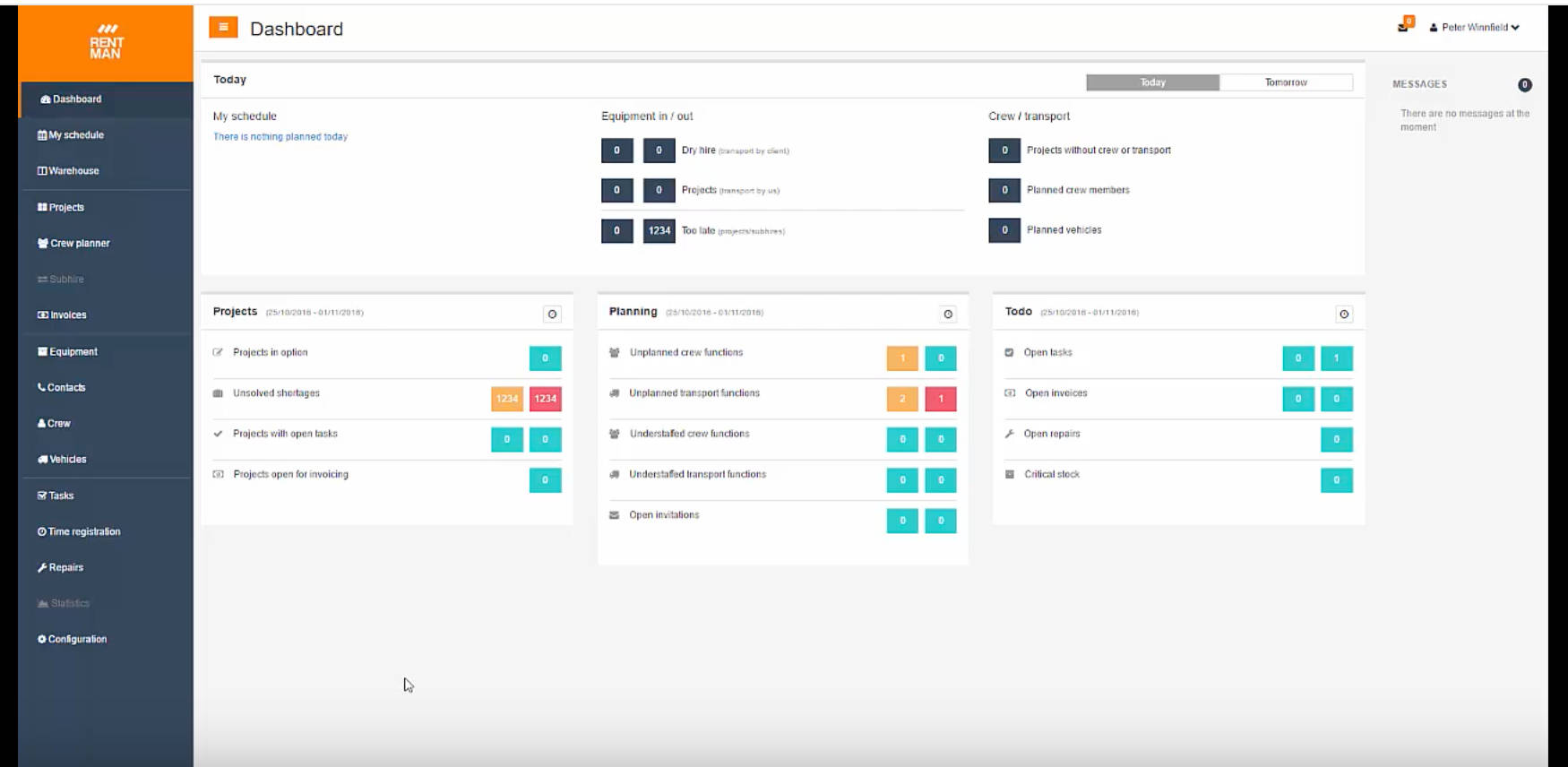Open the Configuration sidebar item
Viewport: 1568px width, 767px height.
click(77, 639)
